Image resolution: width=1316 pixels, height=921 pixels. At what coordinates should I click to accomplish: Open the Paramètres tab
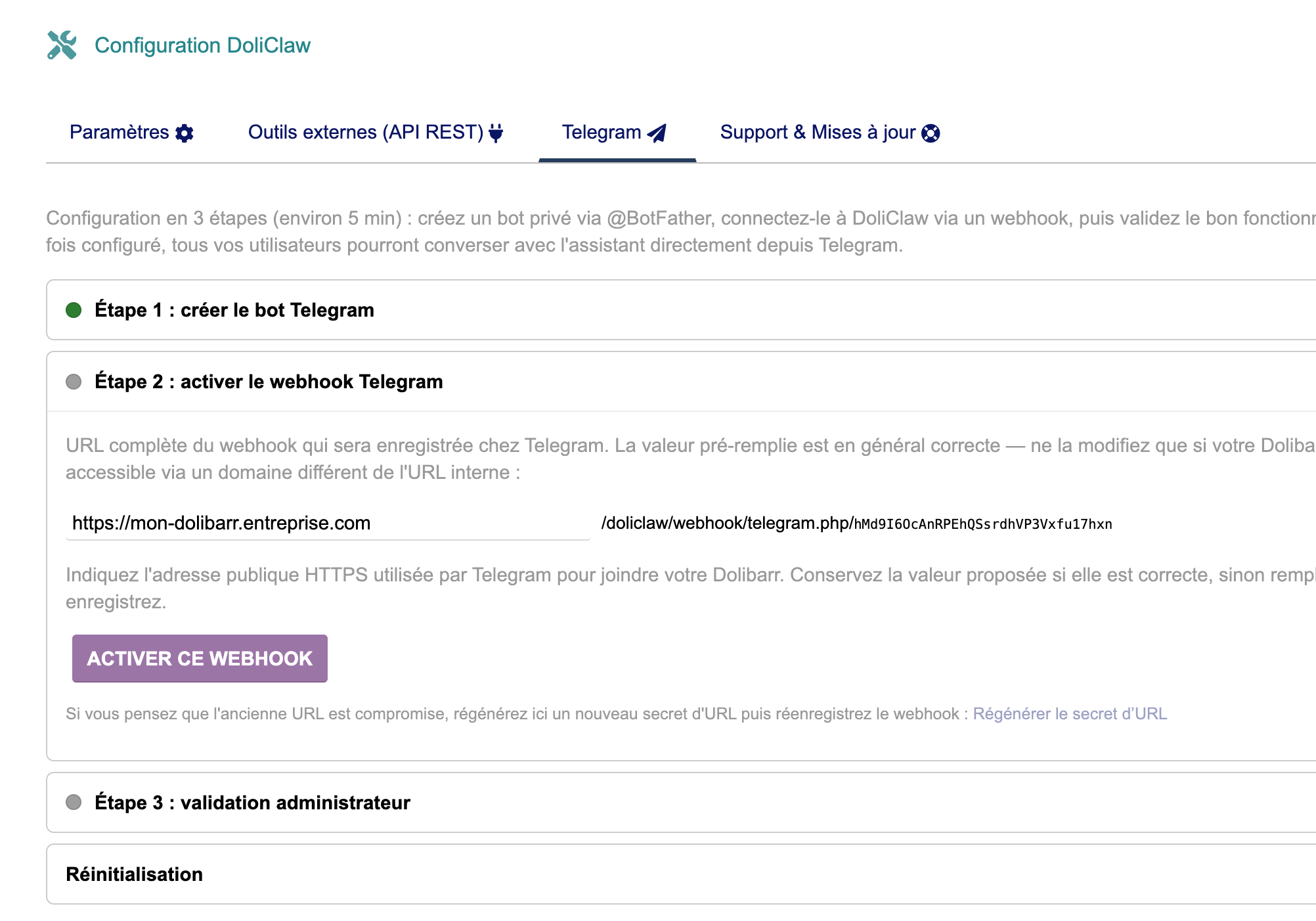[120, 133]
